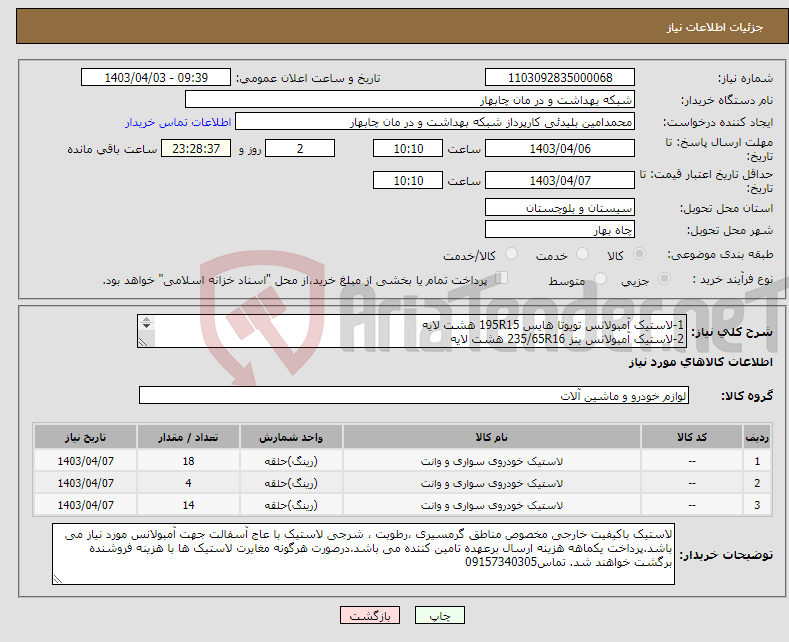
Task: Click the شماره نیاز field 1103092835000068
Action: (560, 77)
